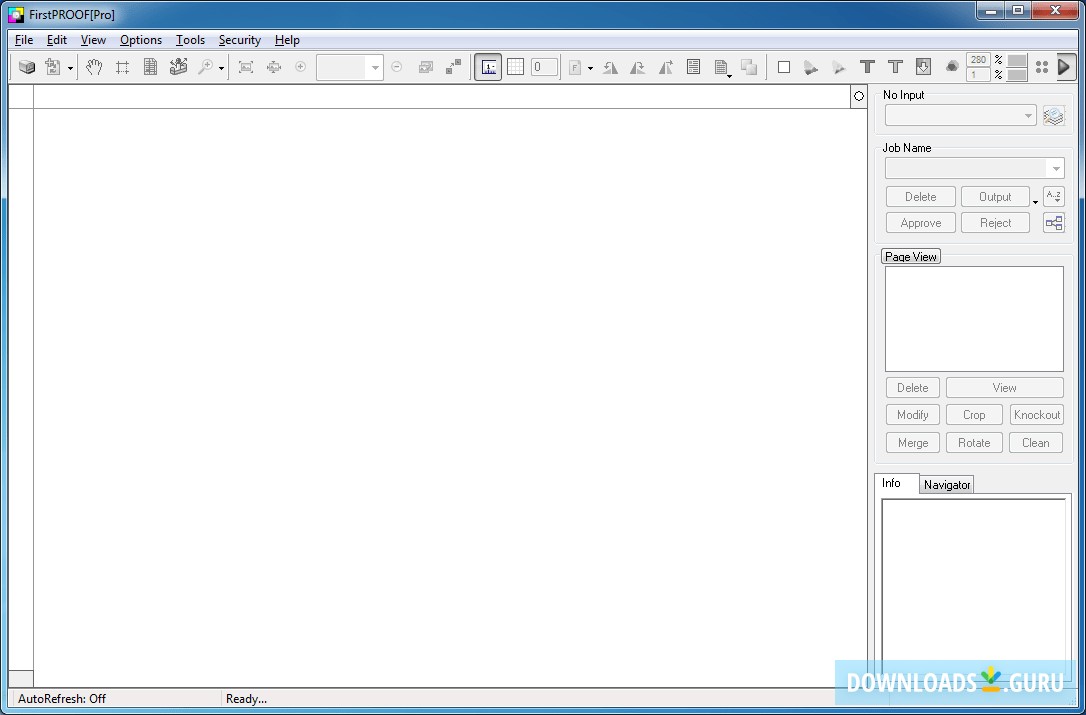Click the fit image to window icon

246,67
